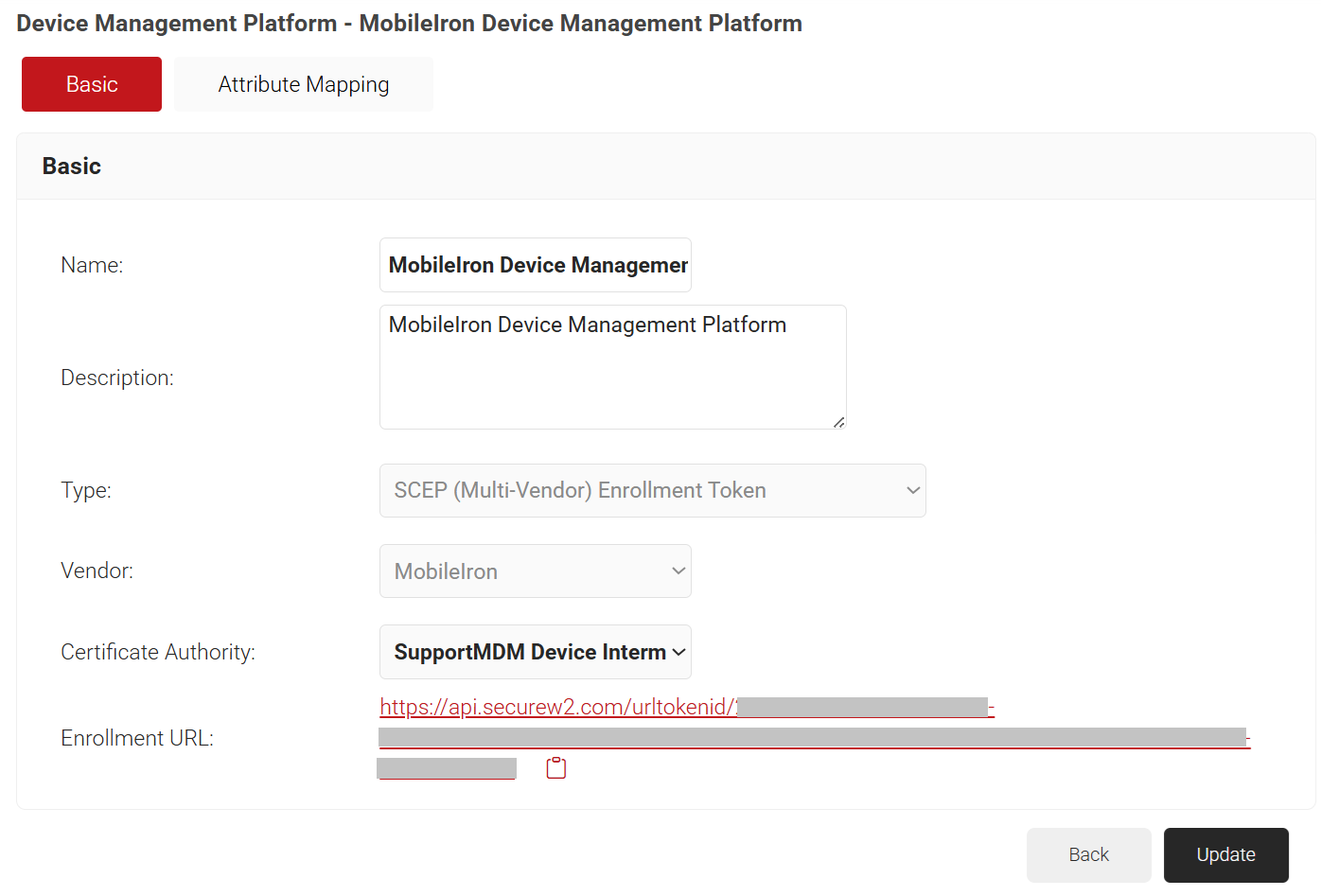Click the Basic section panel heading
Image resolution: width=1321 pixels, height=896 pixels.
[72, 166]
